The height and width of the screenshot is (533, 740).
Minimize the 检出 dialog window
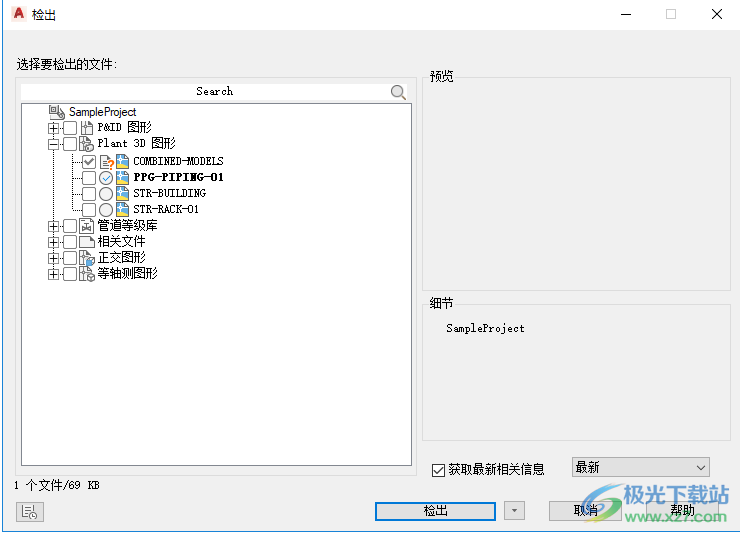626,14
